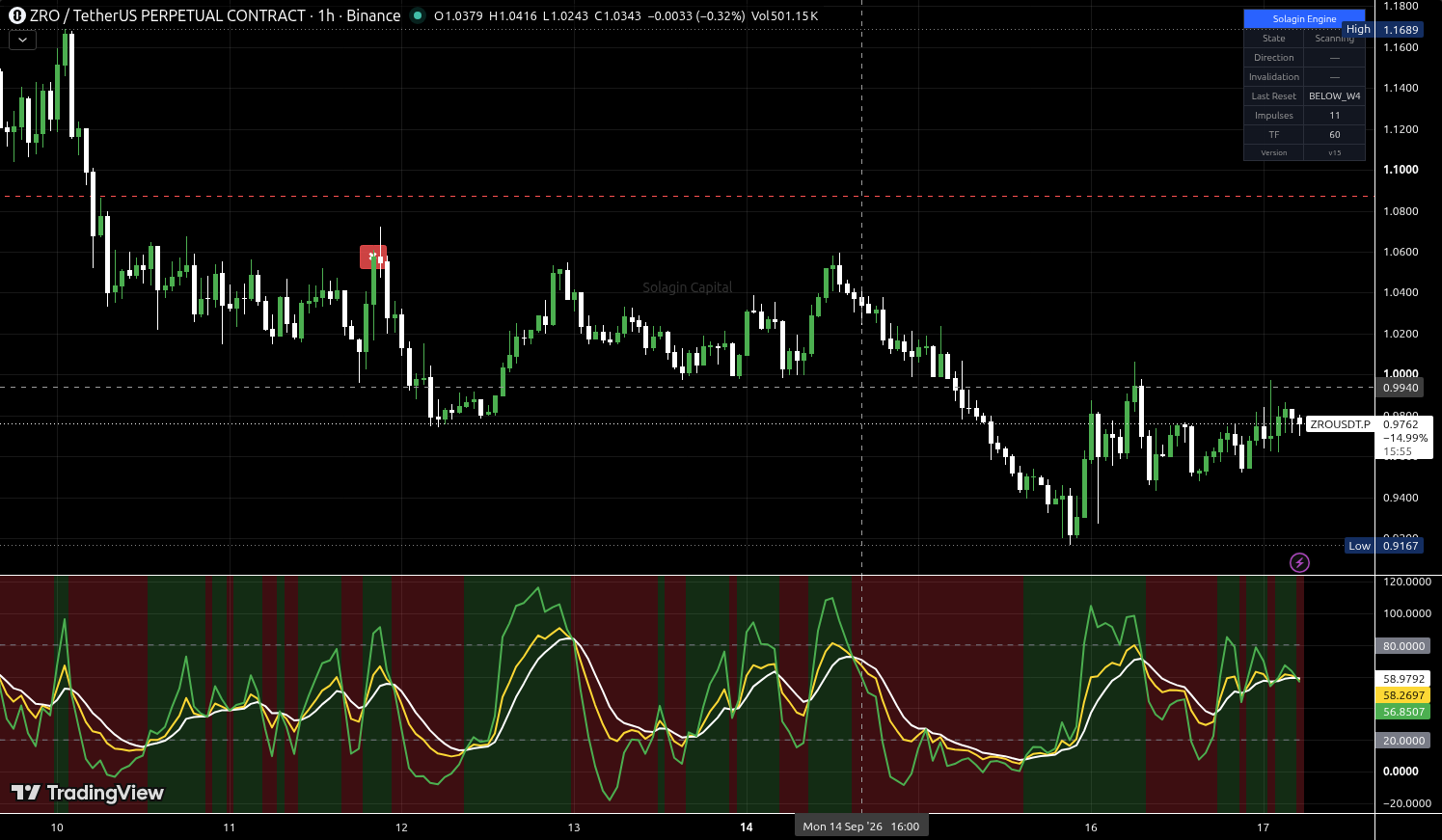Click the date label 10 on the time axis
Viewport: 1442px width, 840px height.
pyautogui.click(x=57, y=827)
